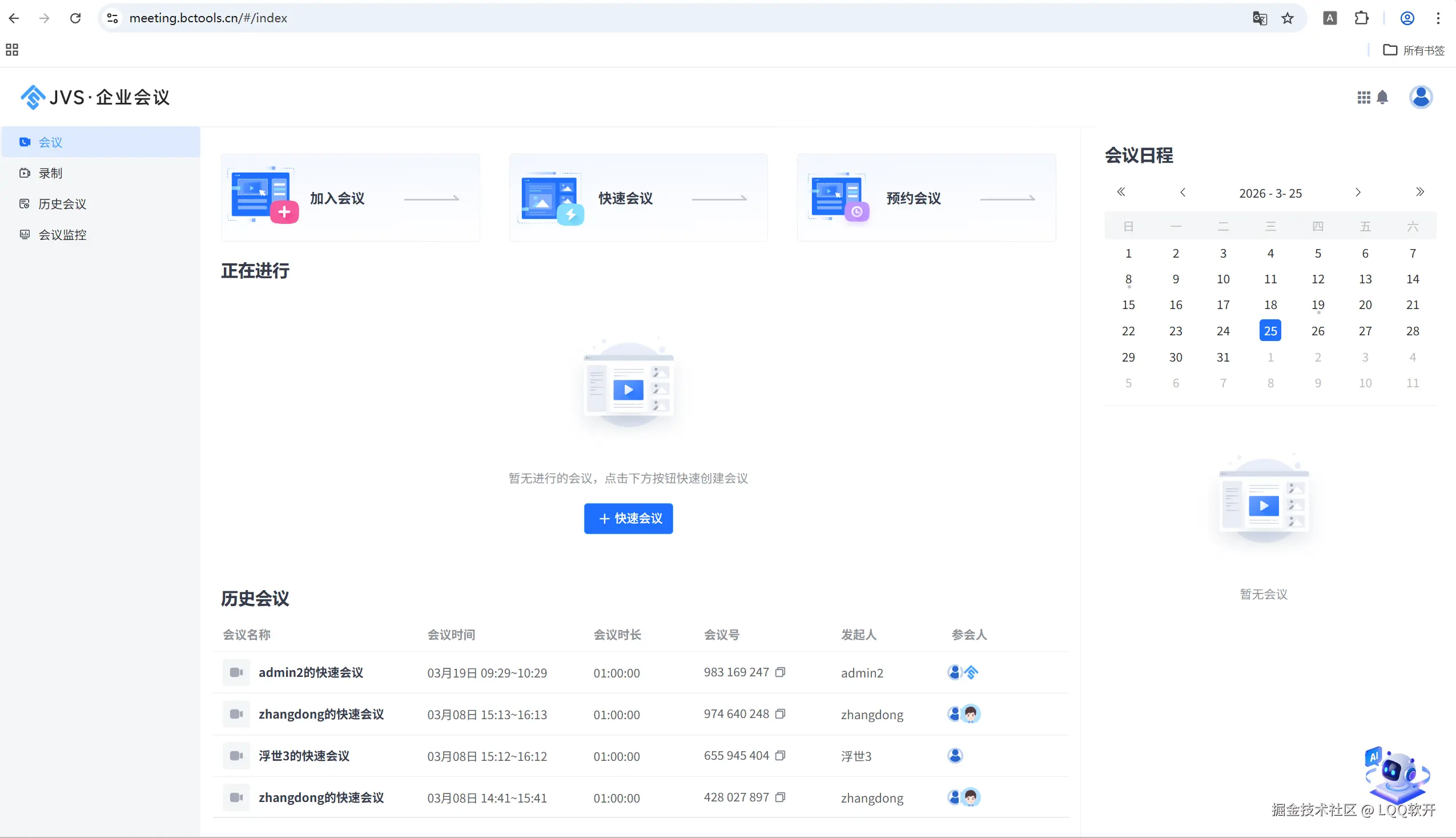Select day 19 in the calendar

[1317, 305]
